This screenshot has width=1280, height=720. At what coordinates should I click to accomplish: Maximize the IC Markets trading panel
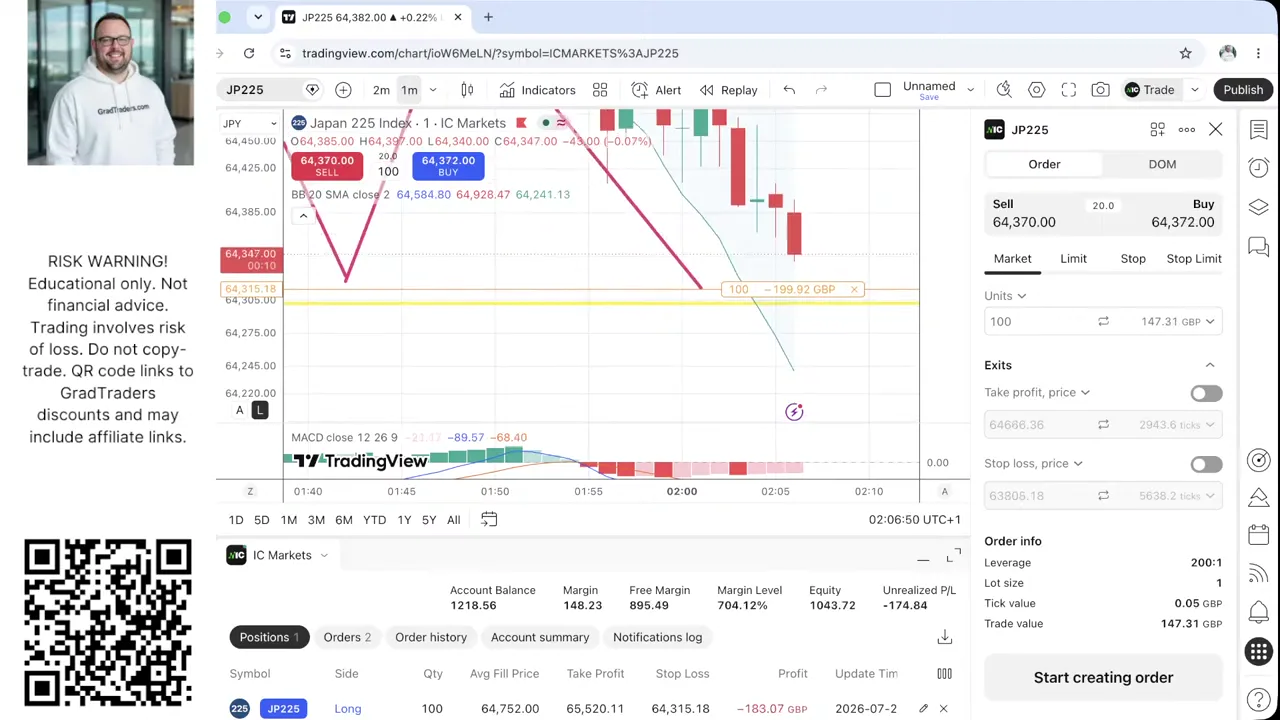pos(953,555)
